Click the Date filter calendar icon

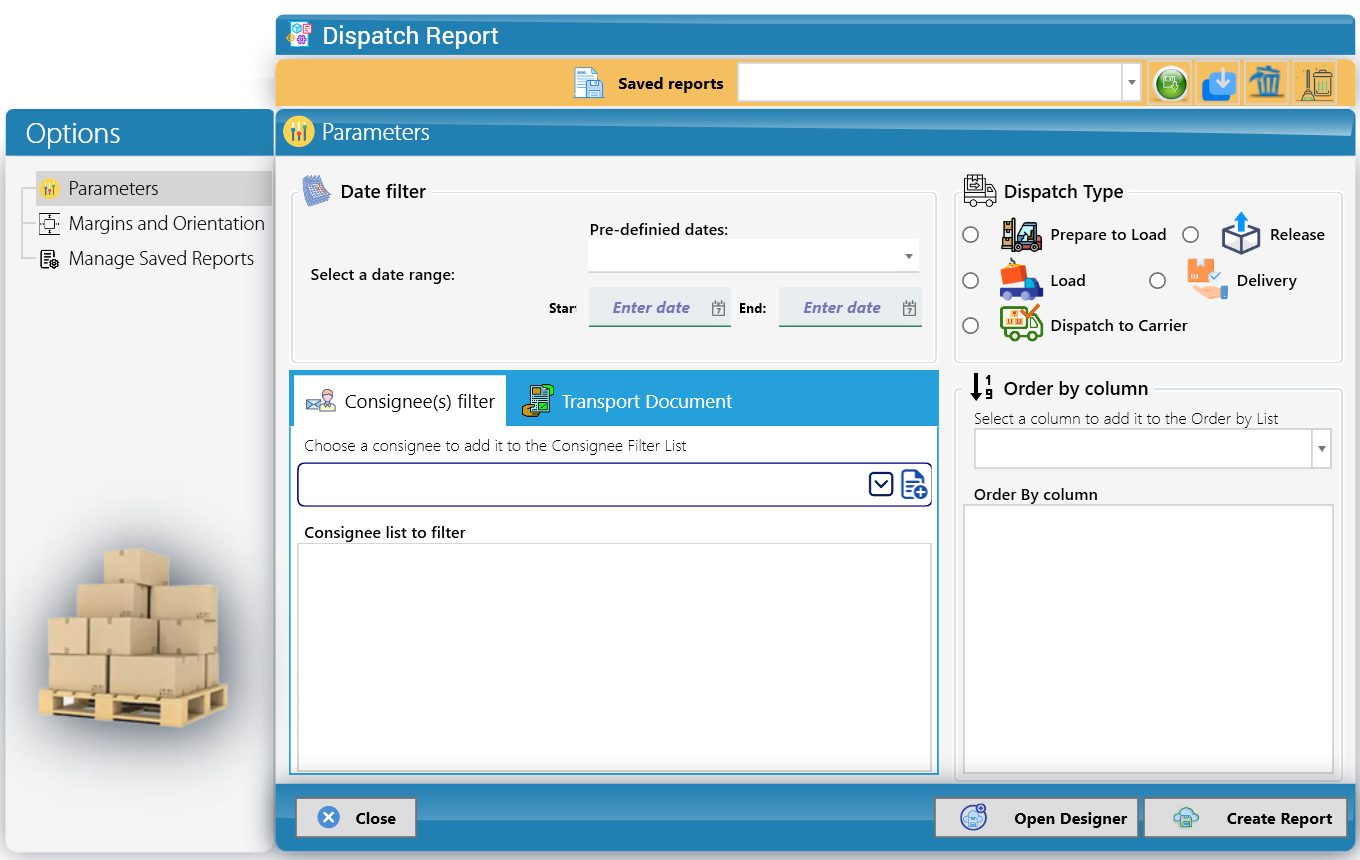tap(316, 190)
